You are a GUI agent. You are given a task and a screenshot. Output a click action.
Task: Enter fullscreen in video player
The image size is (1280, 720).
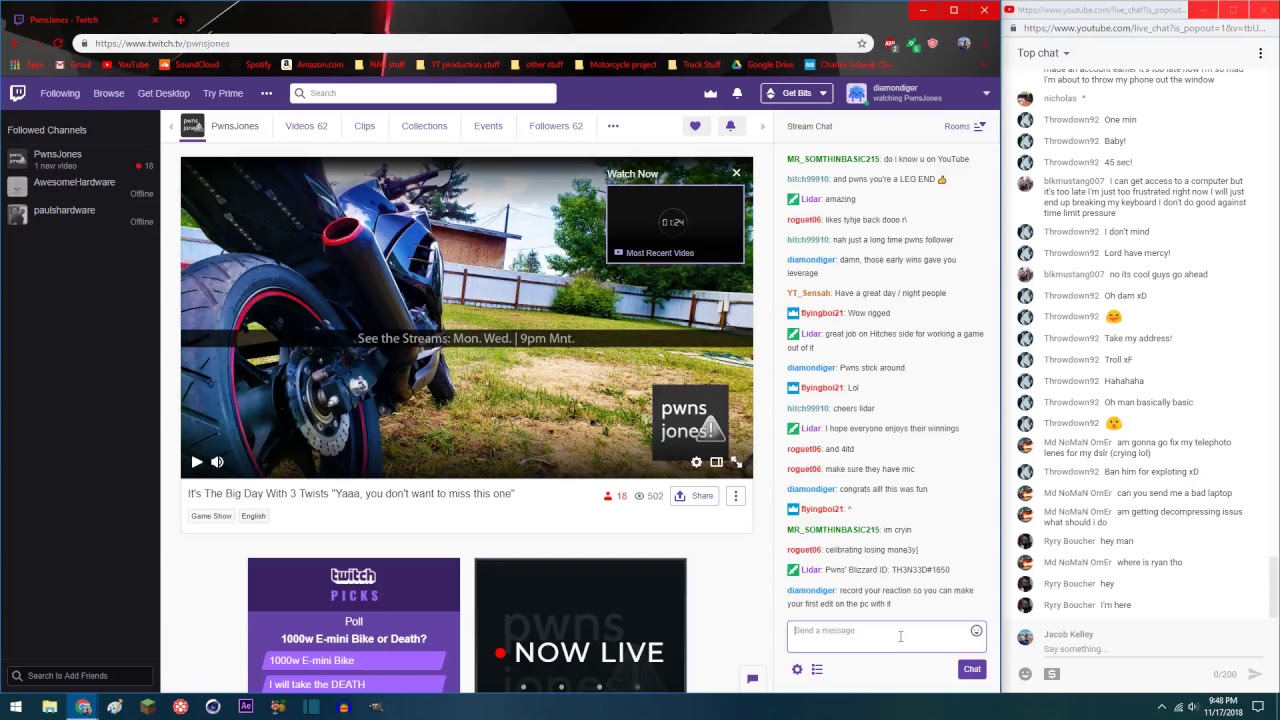[x=737, y=462]
